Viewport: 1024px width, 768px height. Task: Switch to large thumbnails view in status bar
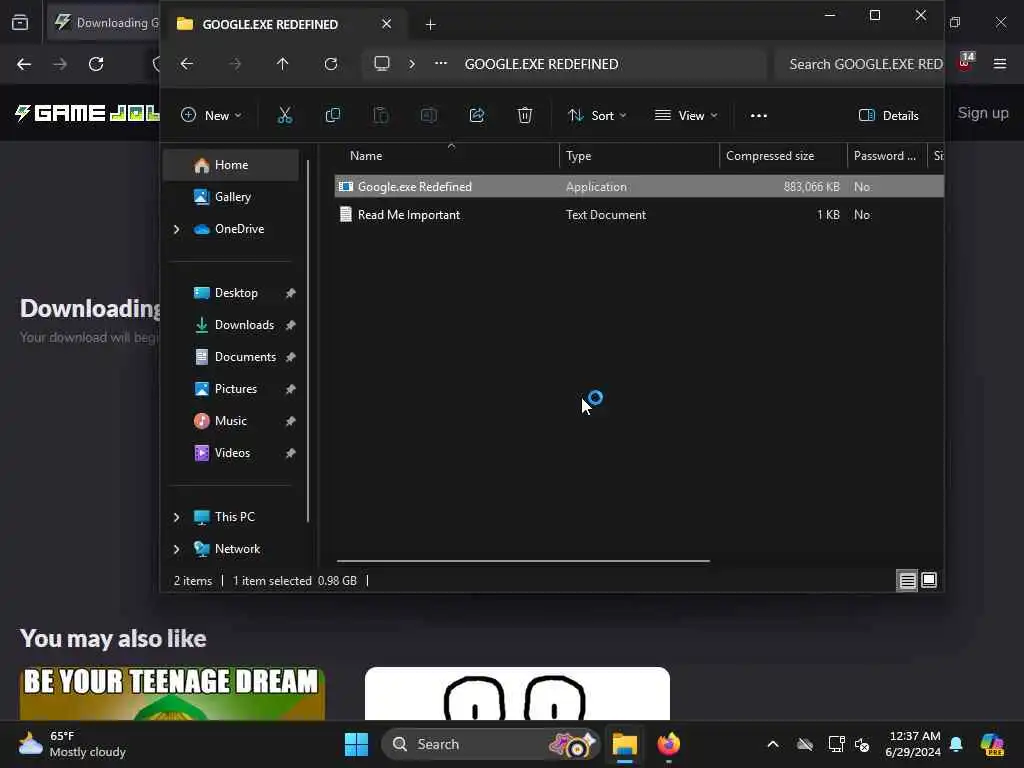click(929, 580)
